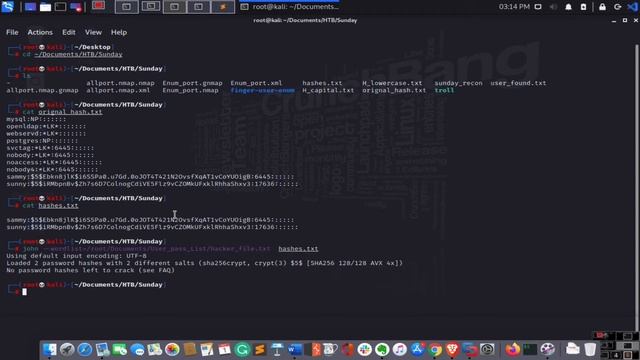Viewport: 640px width, 360px height.
Task: Switch to the third workspace
Action: tap(175, 7)
